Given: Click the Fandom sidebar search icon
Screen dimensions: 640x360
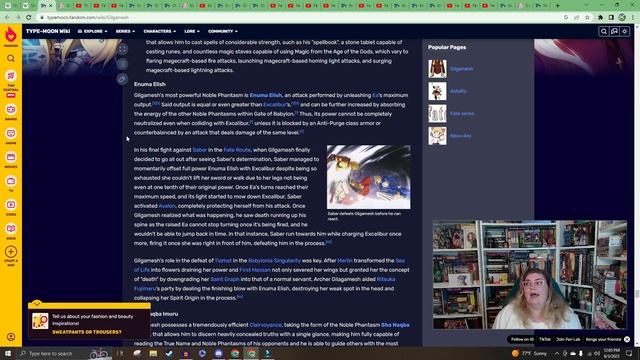Looking at the screenshot, I should click(x=11, y=58).
